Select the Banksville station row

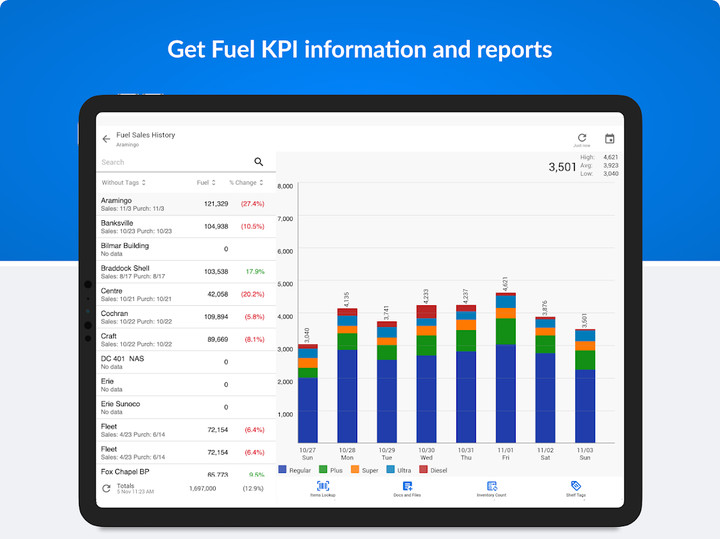(186, 226)
